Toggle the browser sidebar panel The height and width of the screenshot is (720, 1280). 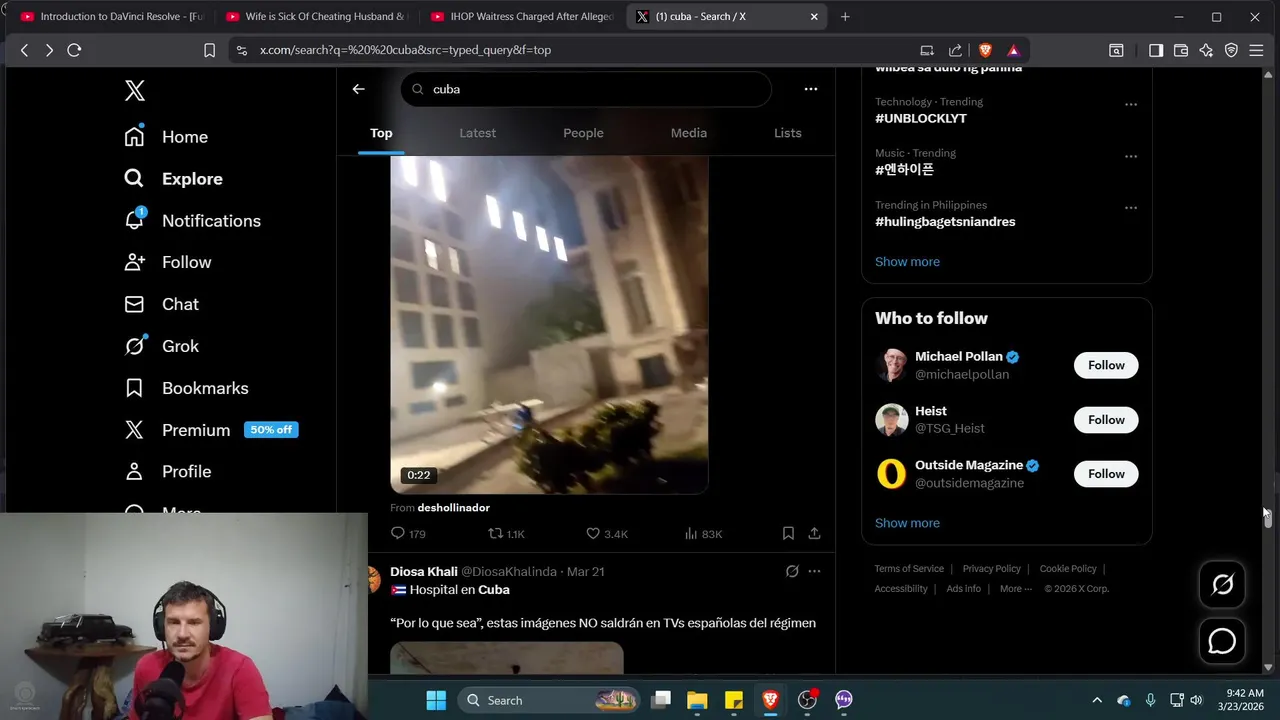click(1156, 50)
